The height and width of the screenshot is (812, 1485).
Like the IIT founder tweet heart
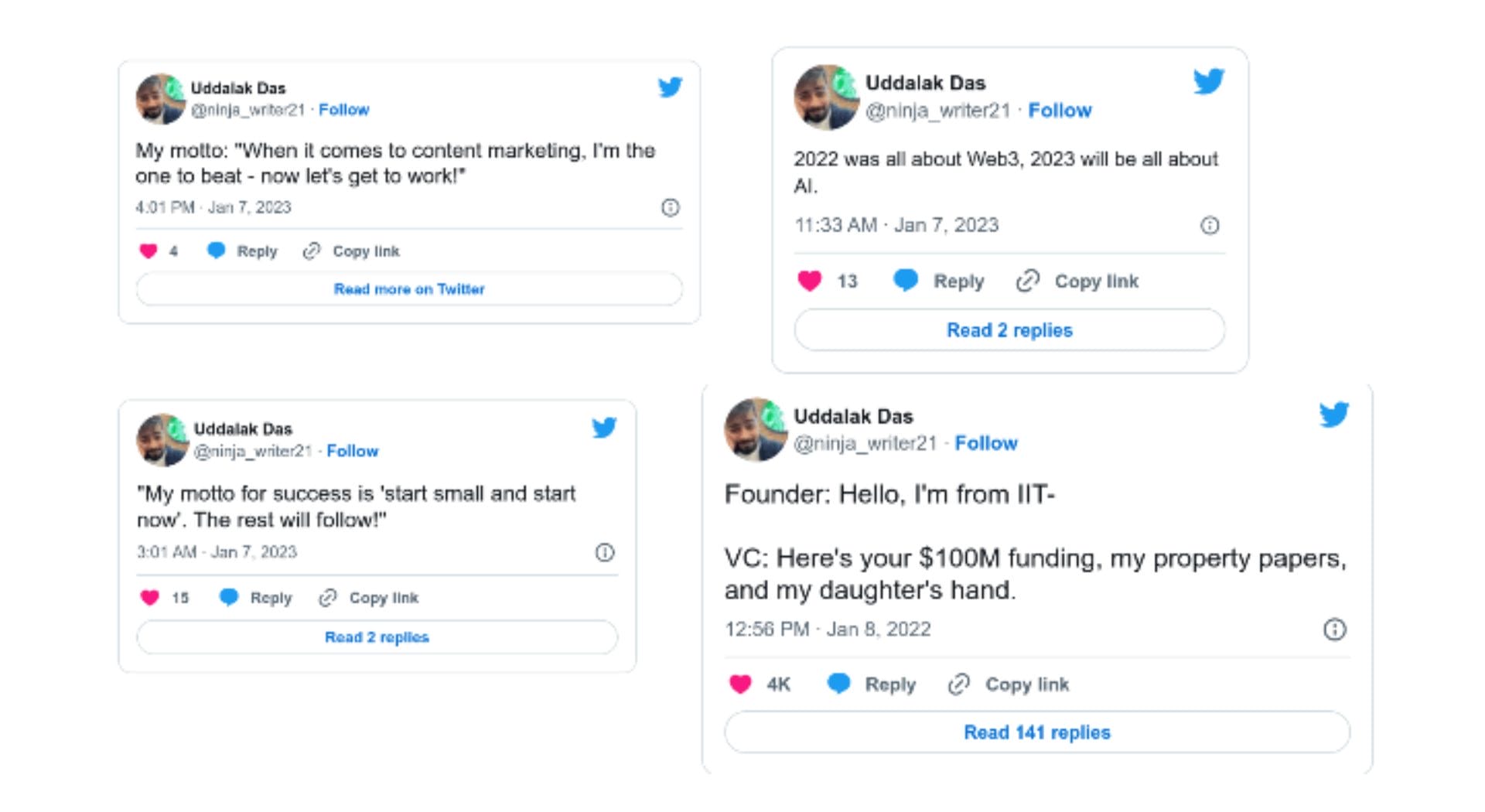click(x=740, y=684)
